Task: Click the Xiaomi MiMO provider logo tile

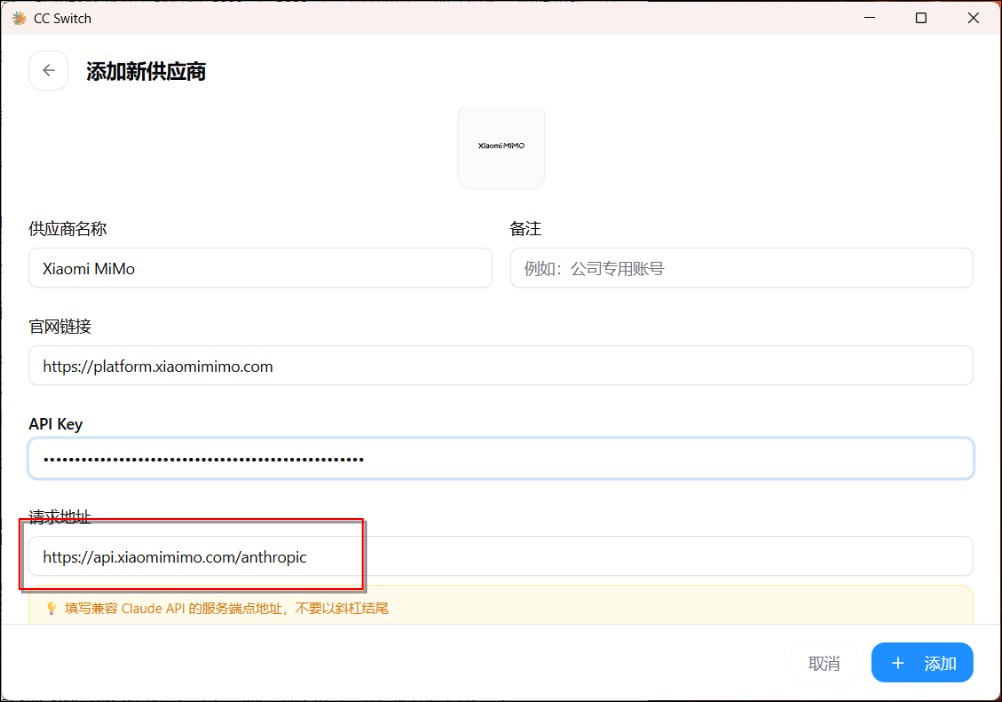Action: coord(501,146)
